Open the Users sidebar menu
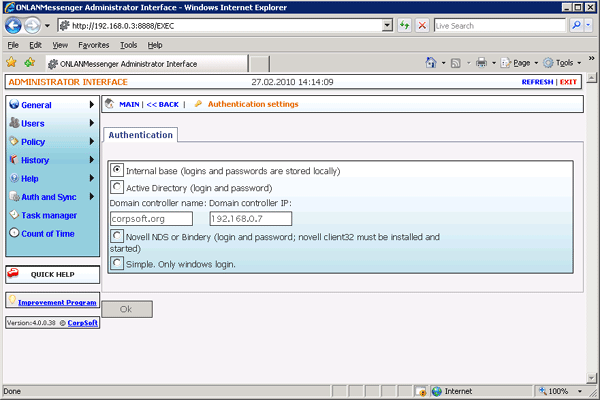The image size is (600, 400). (33, 124)
